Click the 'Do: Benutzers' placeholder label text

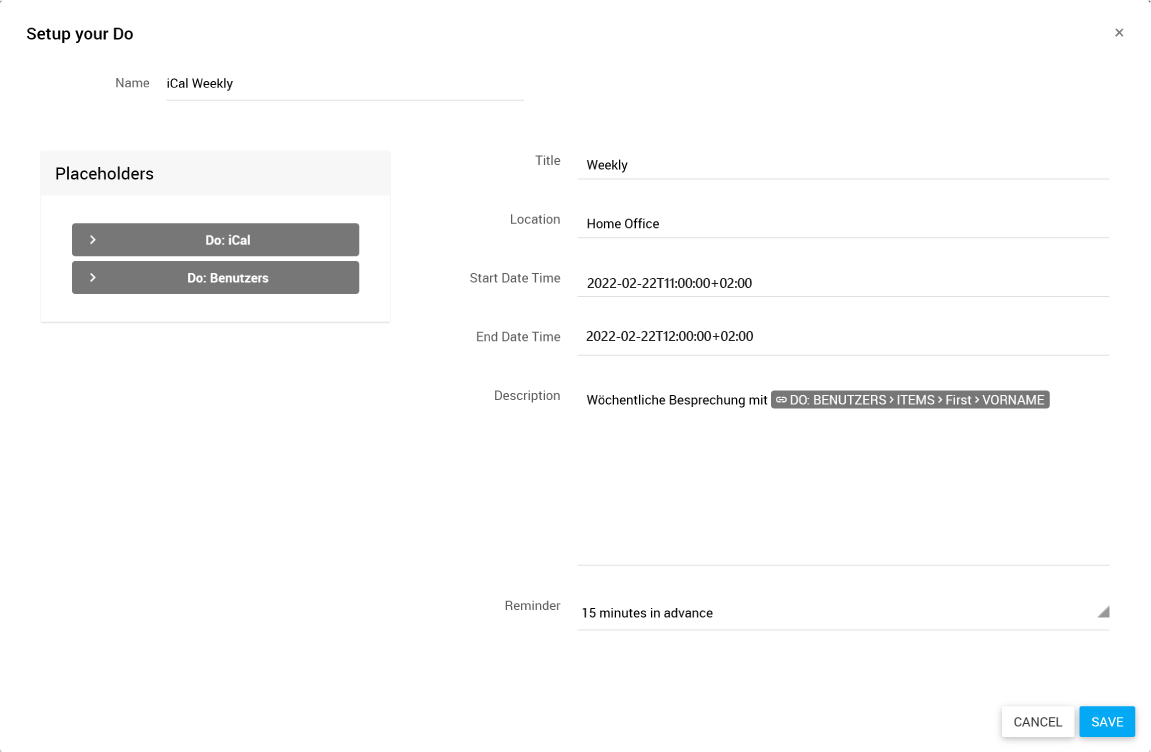(x=227, y=278)
